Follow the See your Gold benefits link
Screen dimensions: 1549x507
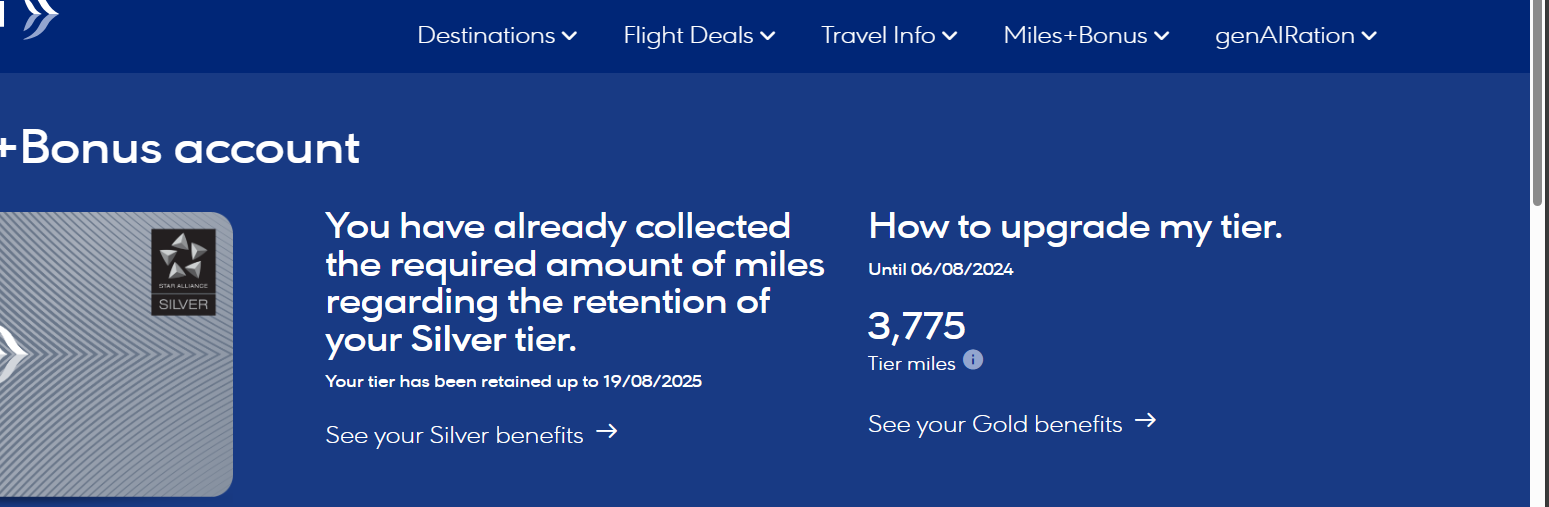coord(995,424)
